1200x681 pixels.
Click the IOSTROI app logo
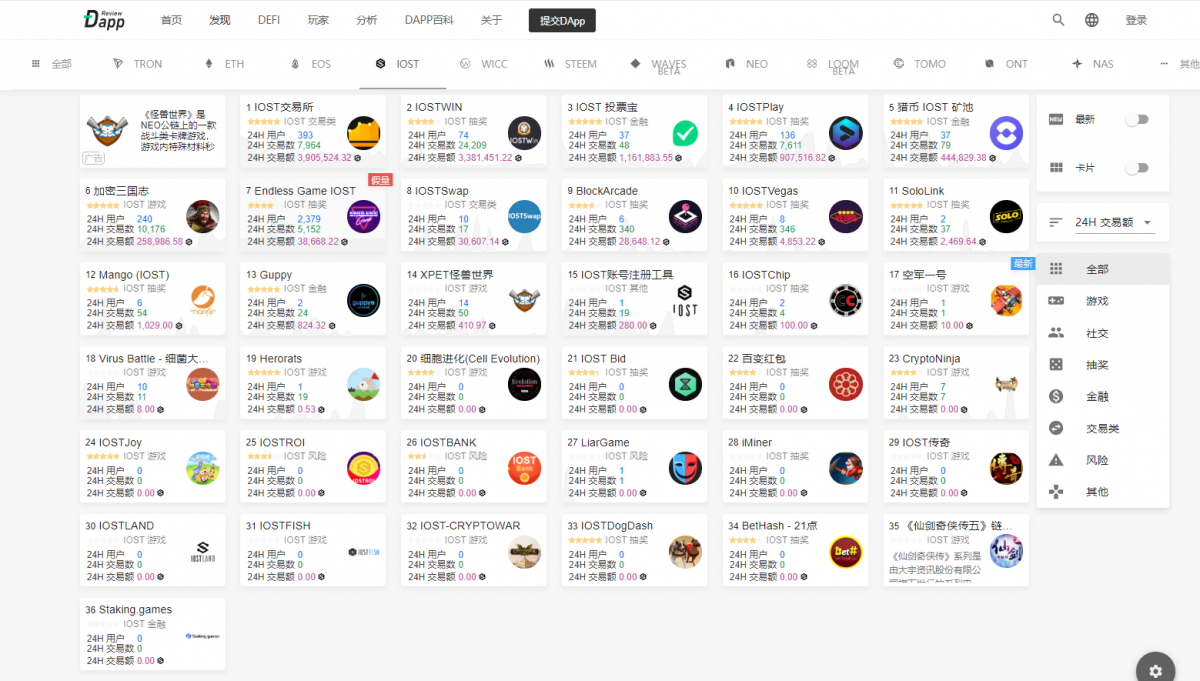tap(364, 468)
